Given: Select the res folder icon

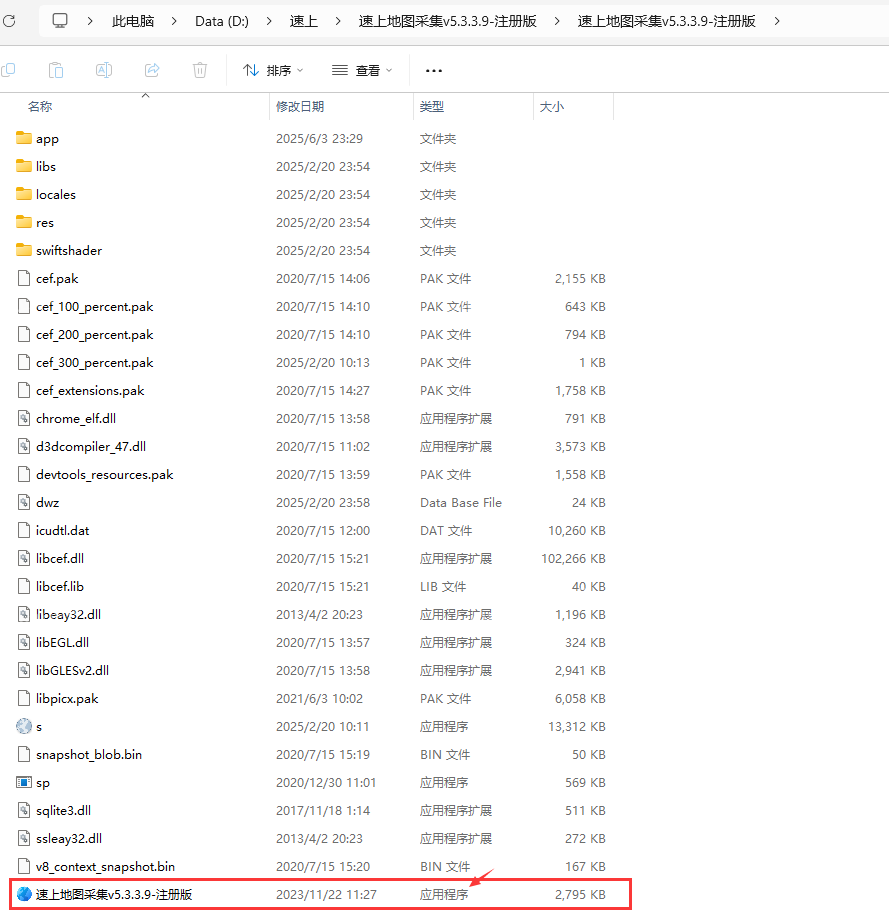Looking at the screenshot, I should [24, 221].
